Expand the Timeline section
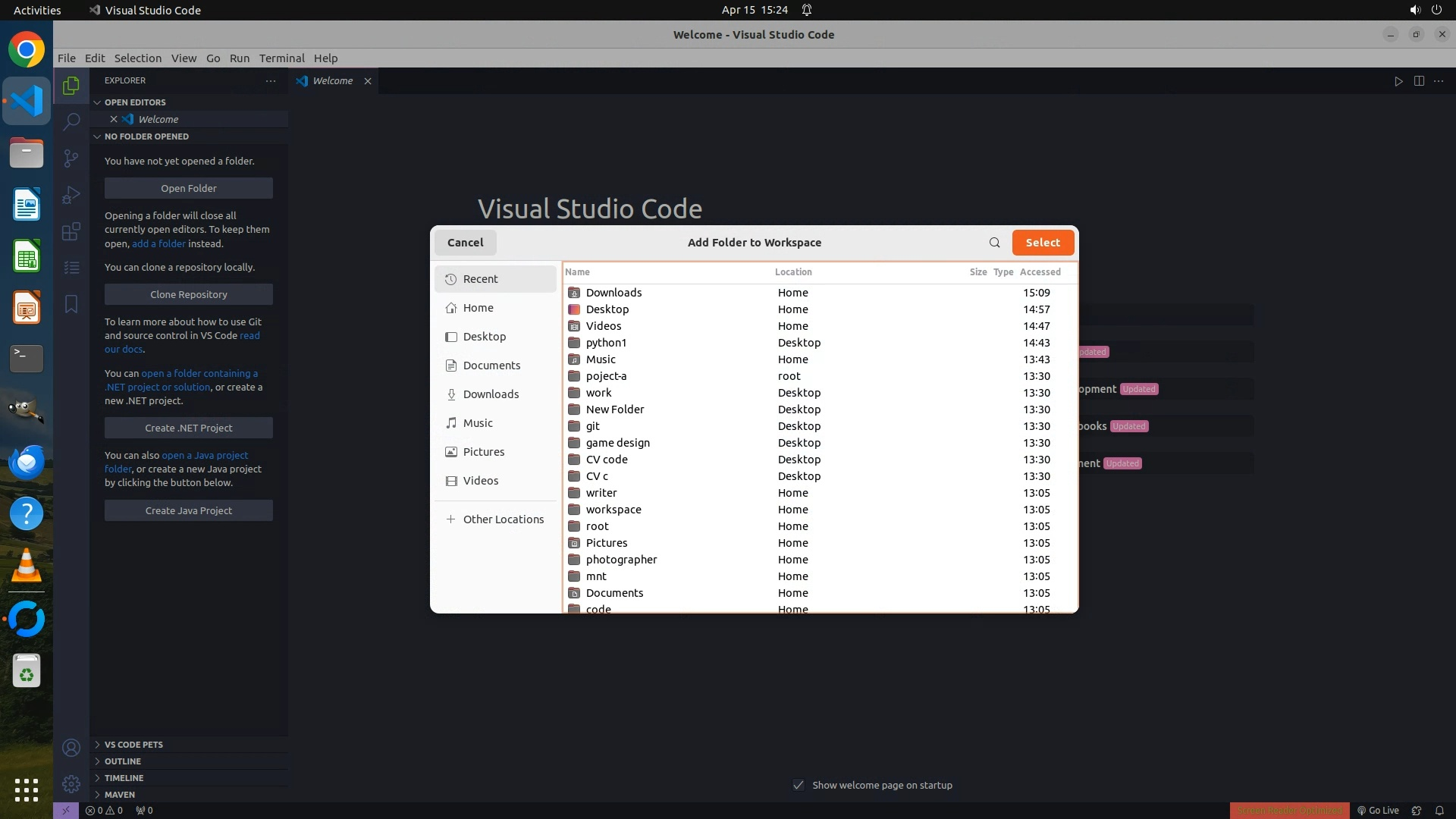Screen dimensions: 1456x819 coord(124,778)
